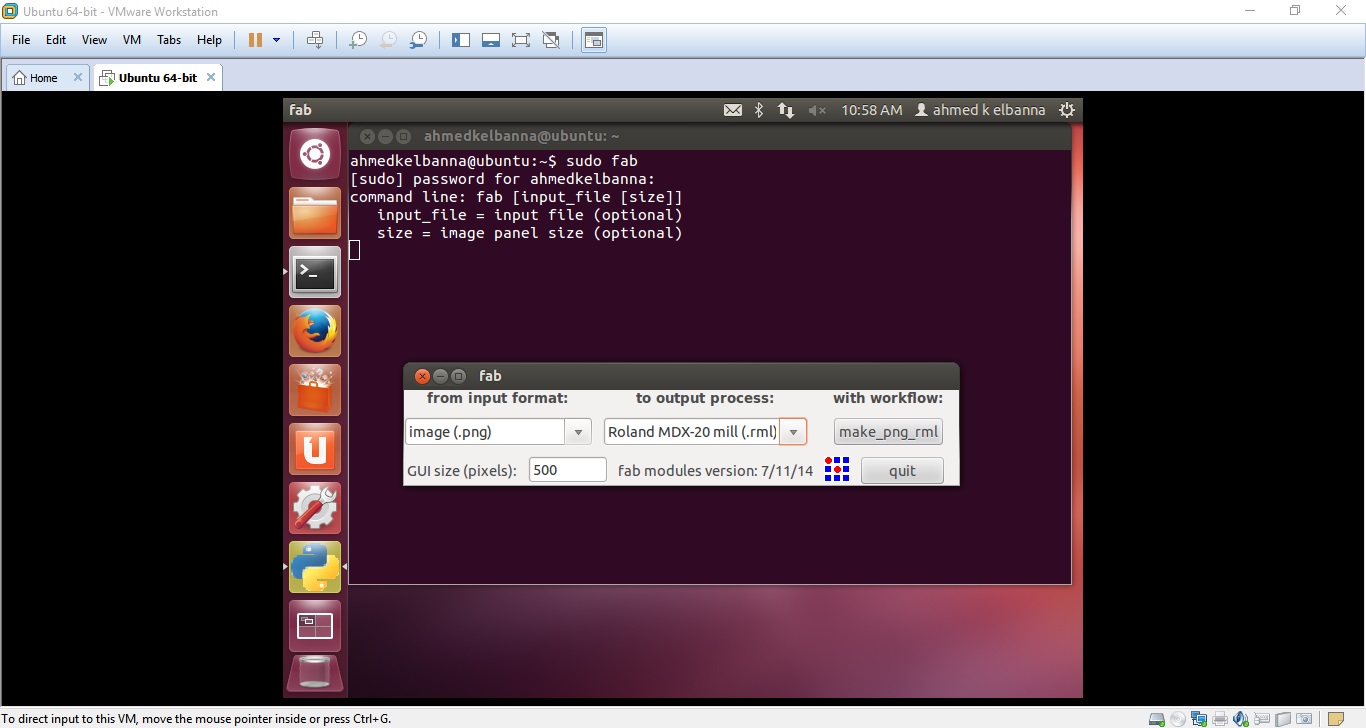Image resolution: width=1366 pixels, height=728 pixels.
Task: Click the network adapter status icon
Action: (x=1199, y=719)
